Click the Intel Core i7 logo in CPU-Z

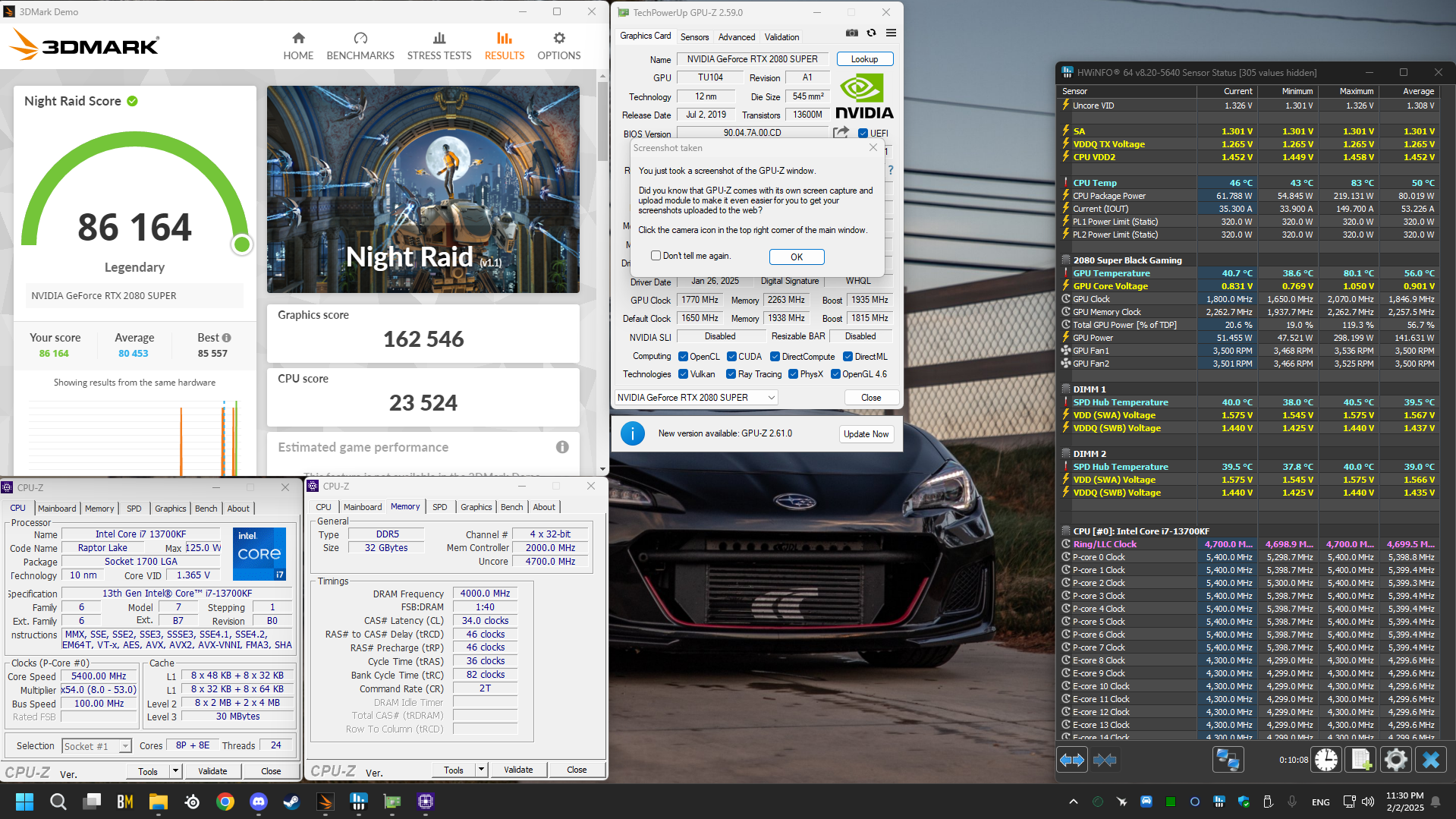pos(259,554)
